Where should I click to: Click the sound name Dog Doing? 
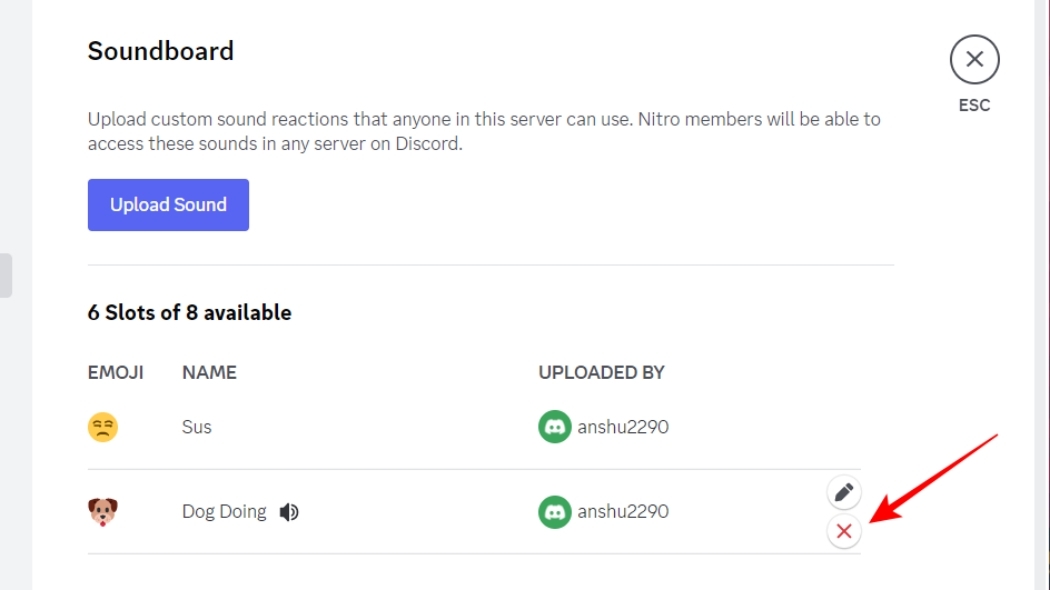[224, 511]
